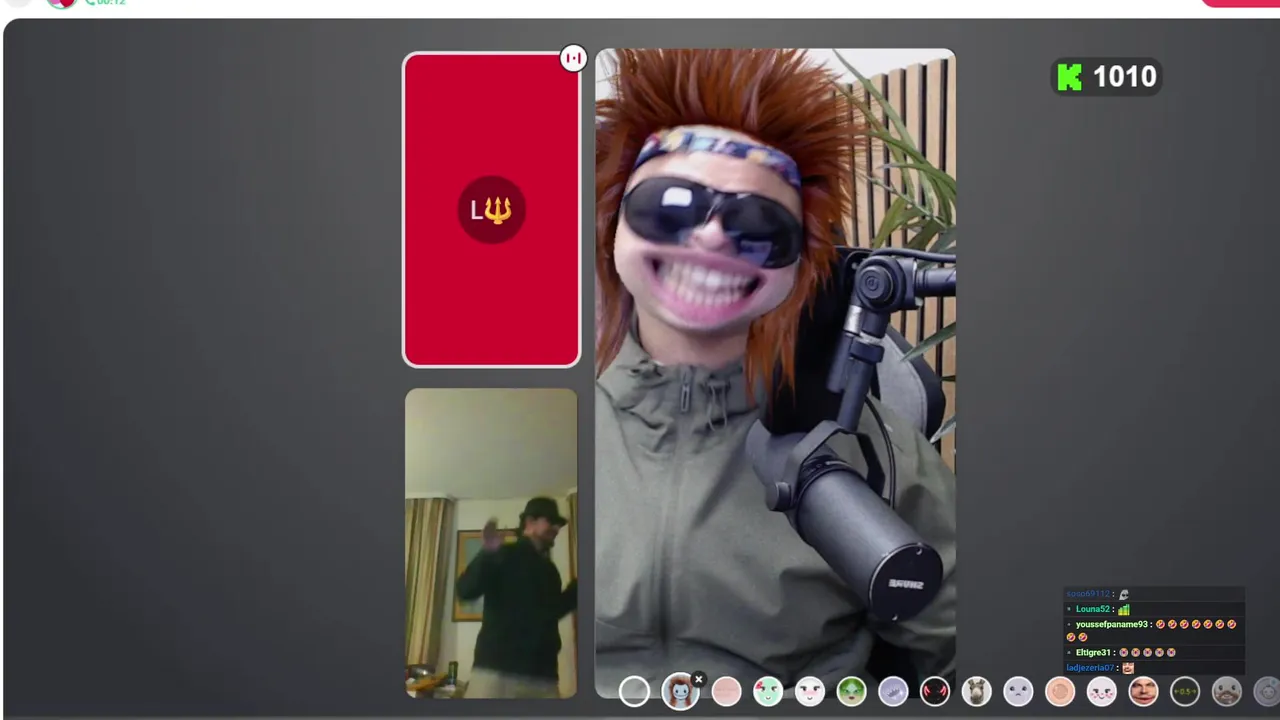This screenshot has height=720, width=1280.
Task: Click the main streamer video with wig filter
Action: (775, 372)
